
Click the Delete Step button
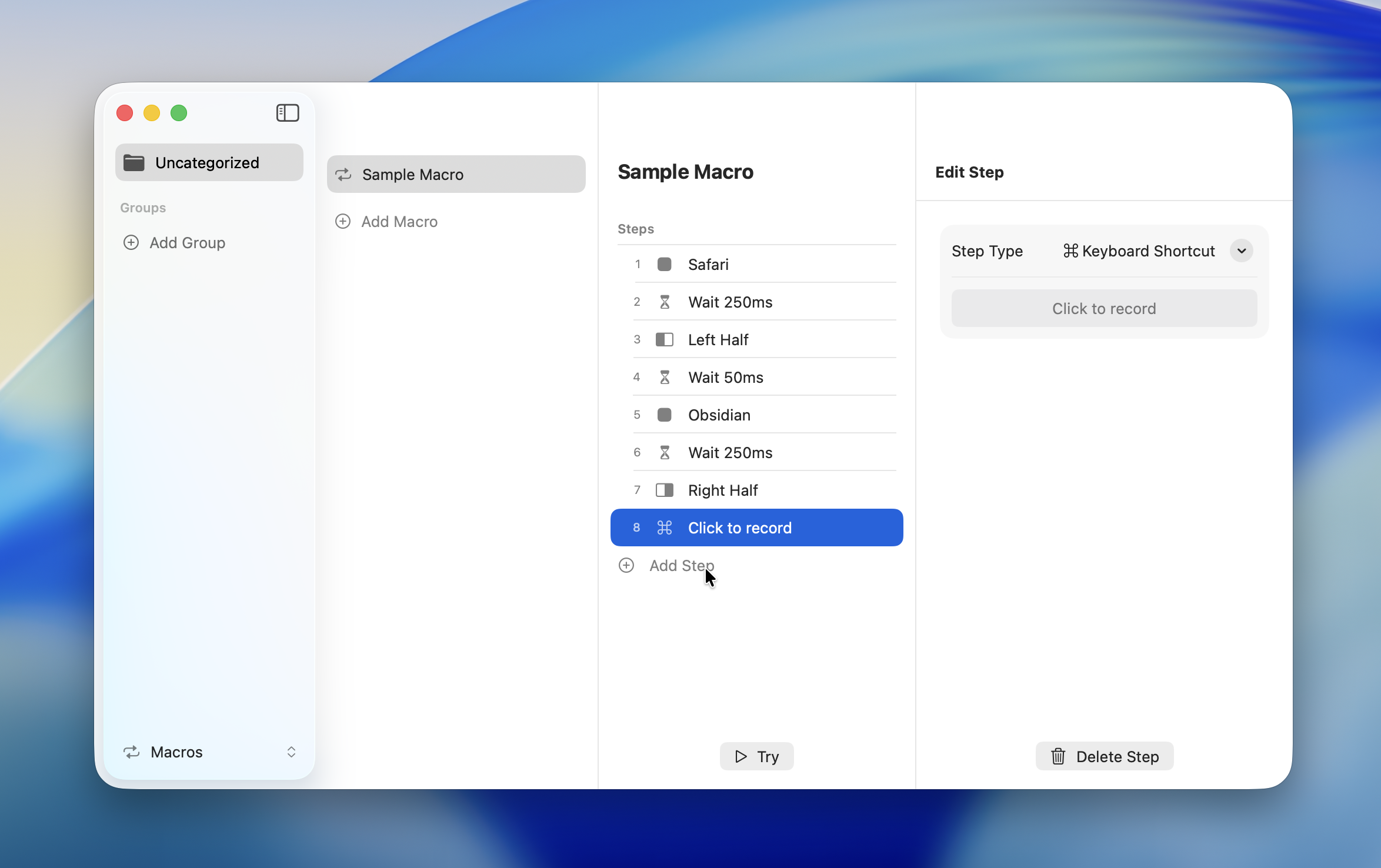click(x=1104, y=757)
